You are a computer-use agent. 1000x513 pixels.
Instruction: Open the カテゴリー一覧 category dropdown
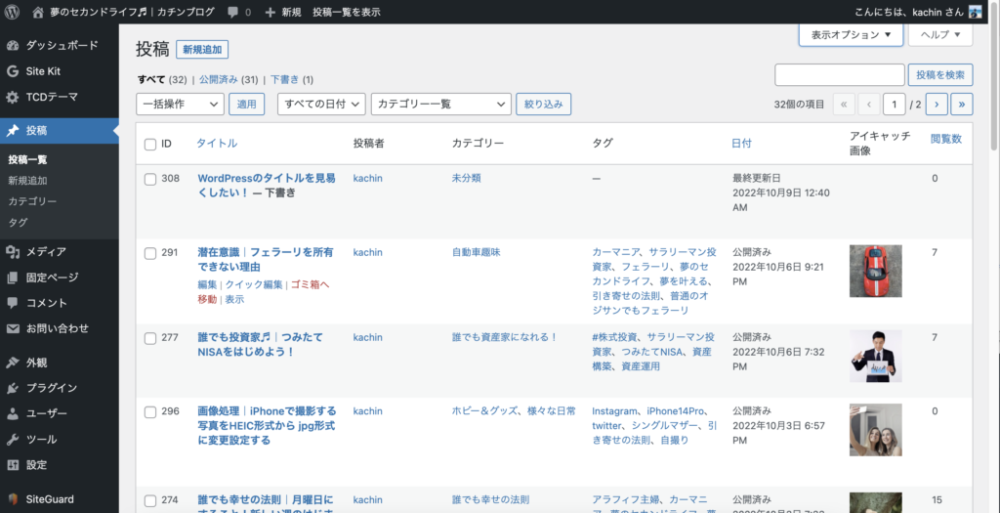[441, 103]
